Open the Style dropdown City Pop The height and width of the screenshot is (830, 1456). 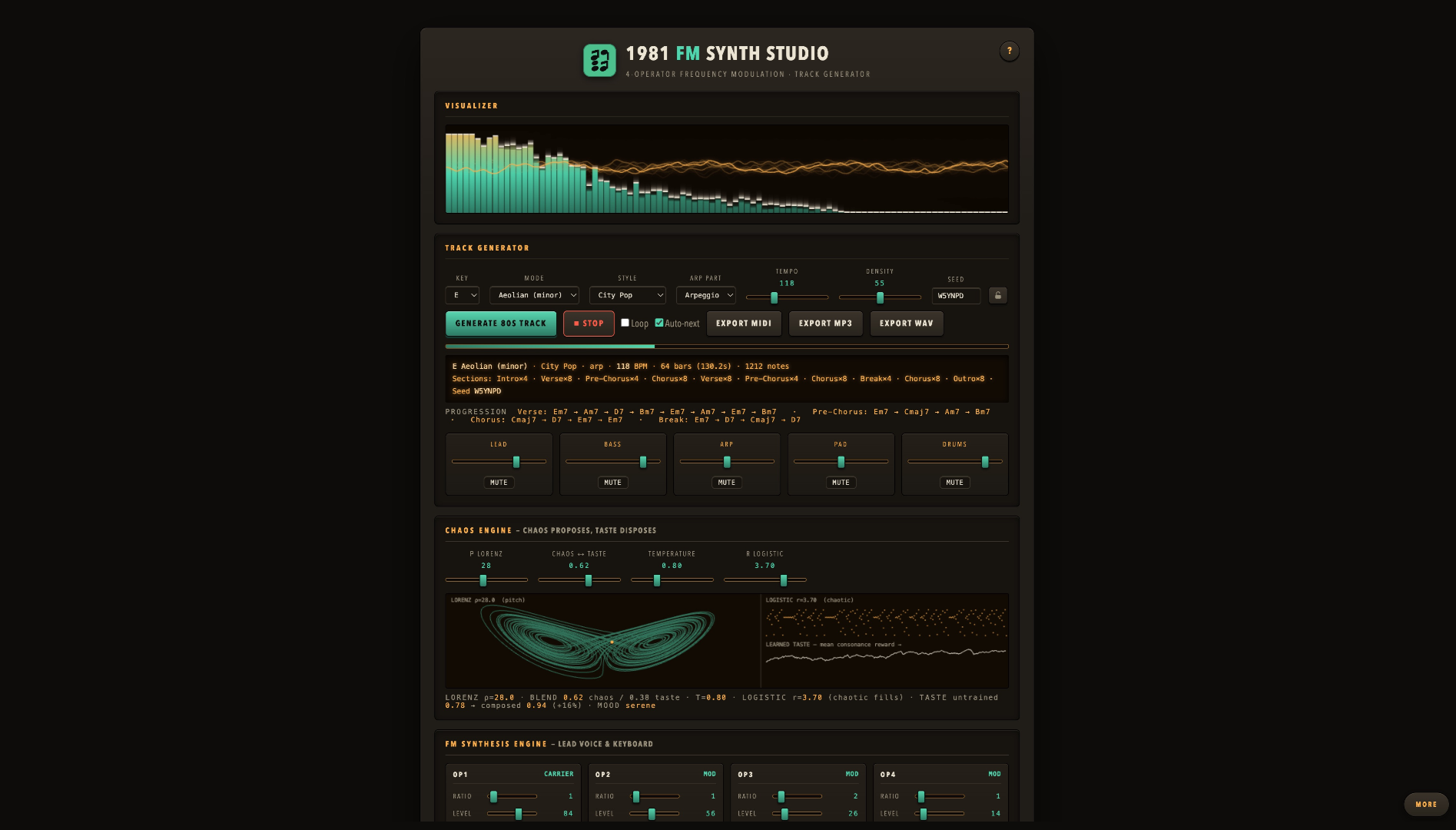628,295
